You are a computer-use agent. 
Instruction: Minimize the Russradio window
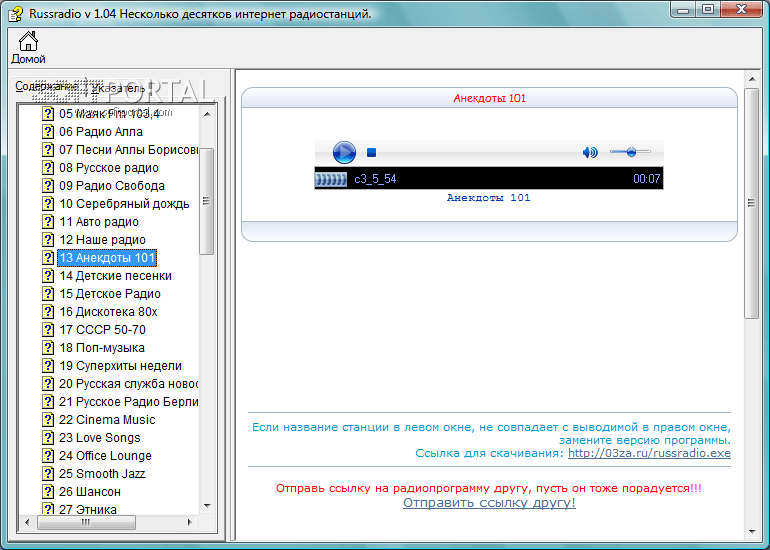[683, 9]
